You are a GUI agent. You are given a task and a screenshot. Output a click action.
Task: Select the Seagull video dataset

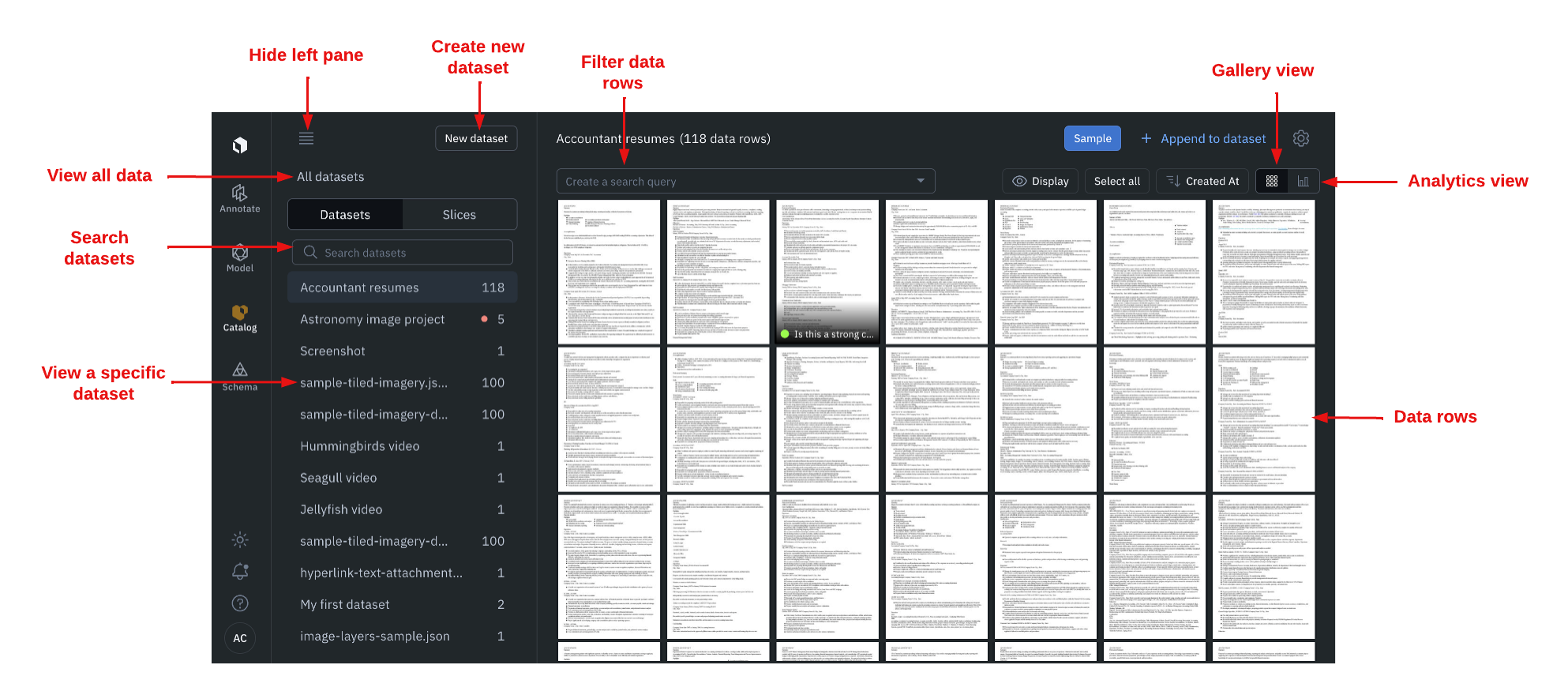[403, 478]
